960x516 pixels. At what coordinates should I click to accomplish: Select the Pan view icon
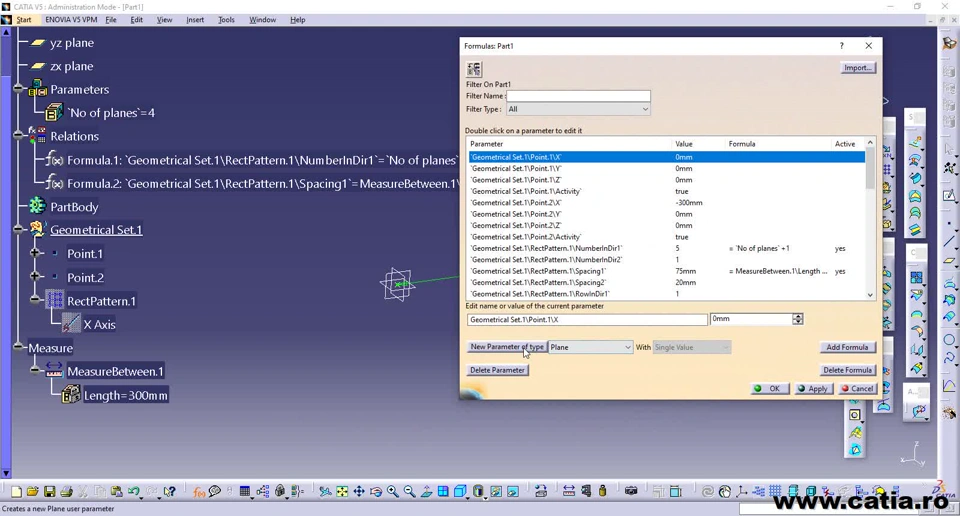(359, 492)
